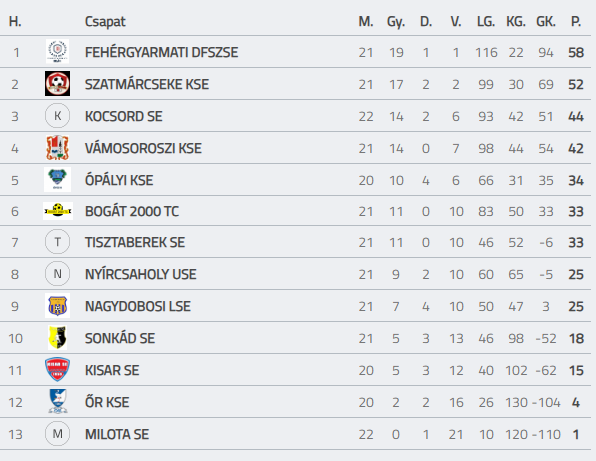The image size is (596, 461).
Task: Click the Kisar SE red-blue shield
Action: pyautogui.click(x=57, y=369)
